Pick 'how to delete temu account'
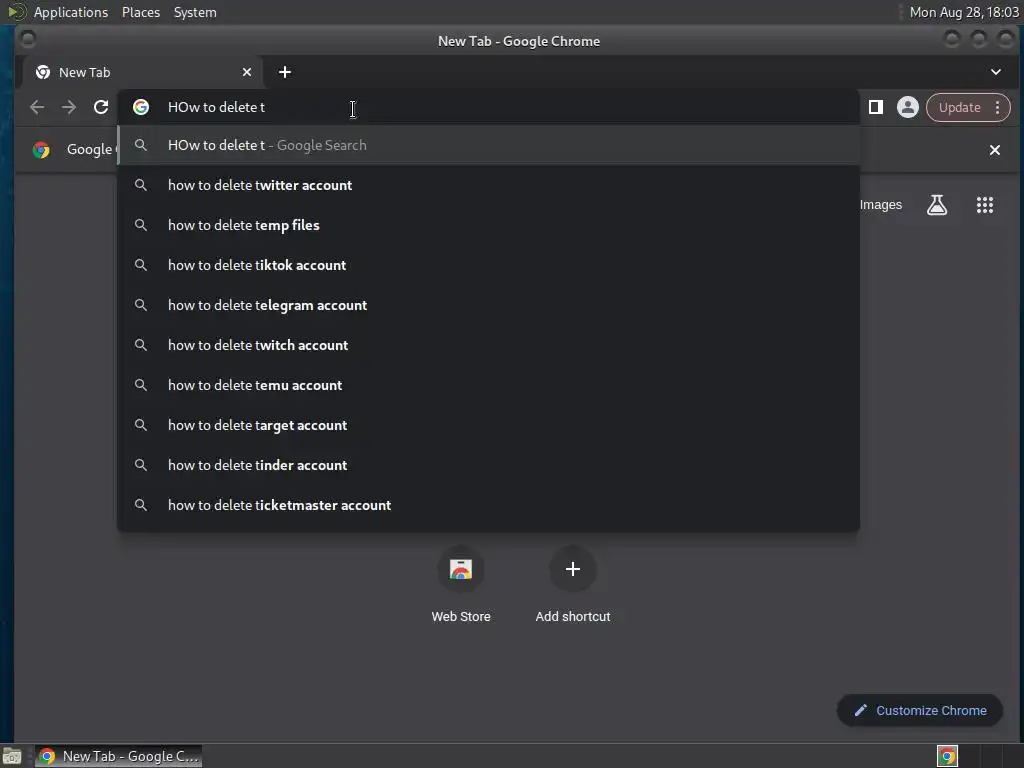Image resolution: width=1024 pixels, height=768 pixels. (x=488, y=385)
